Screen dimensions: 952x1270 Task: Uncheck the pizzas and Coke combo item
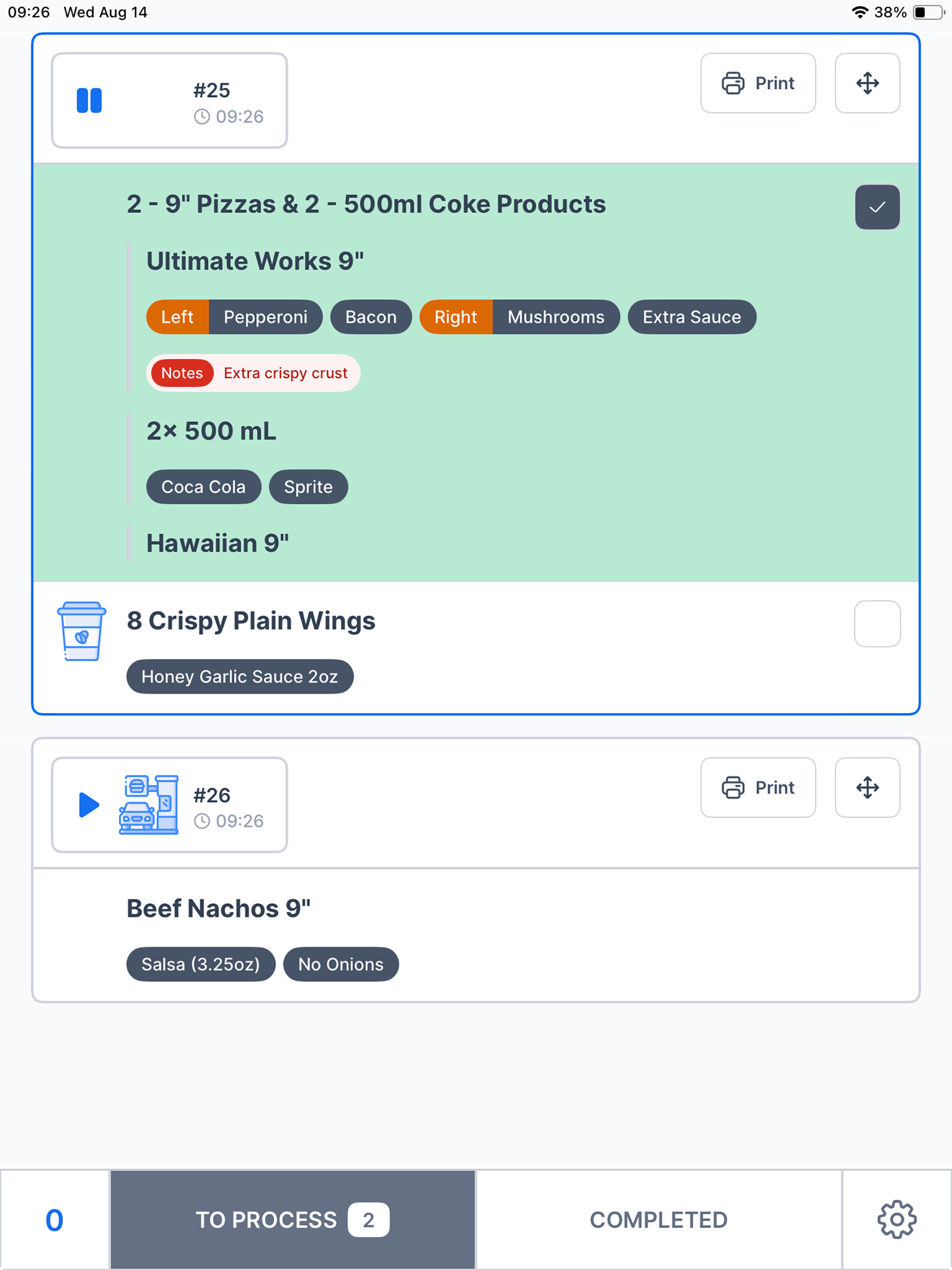[x=877, y=207]
